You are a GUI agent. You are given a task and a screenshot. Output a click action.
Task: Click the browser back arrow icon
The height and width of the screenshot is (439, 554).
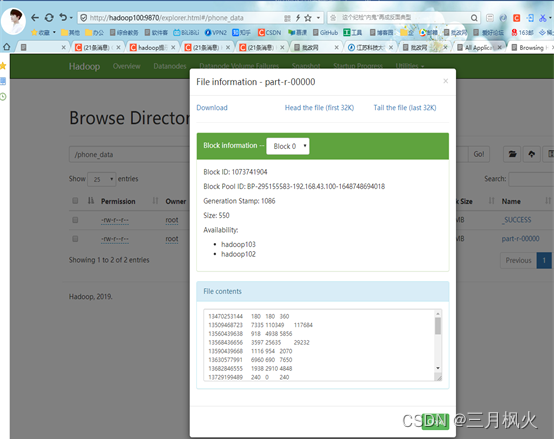click(35, 18)
